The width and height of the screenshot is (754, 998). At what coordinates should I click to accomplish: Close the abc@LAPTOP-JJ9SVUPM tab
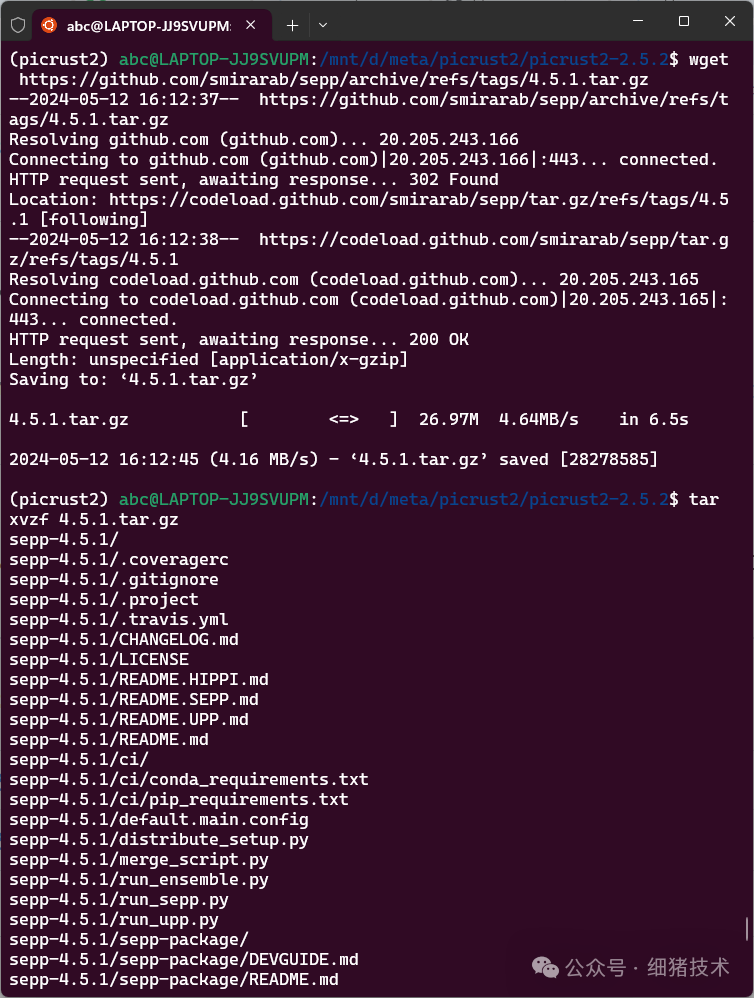point(249,24)
